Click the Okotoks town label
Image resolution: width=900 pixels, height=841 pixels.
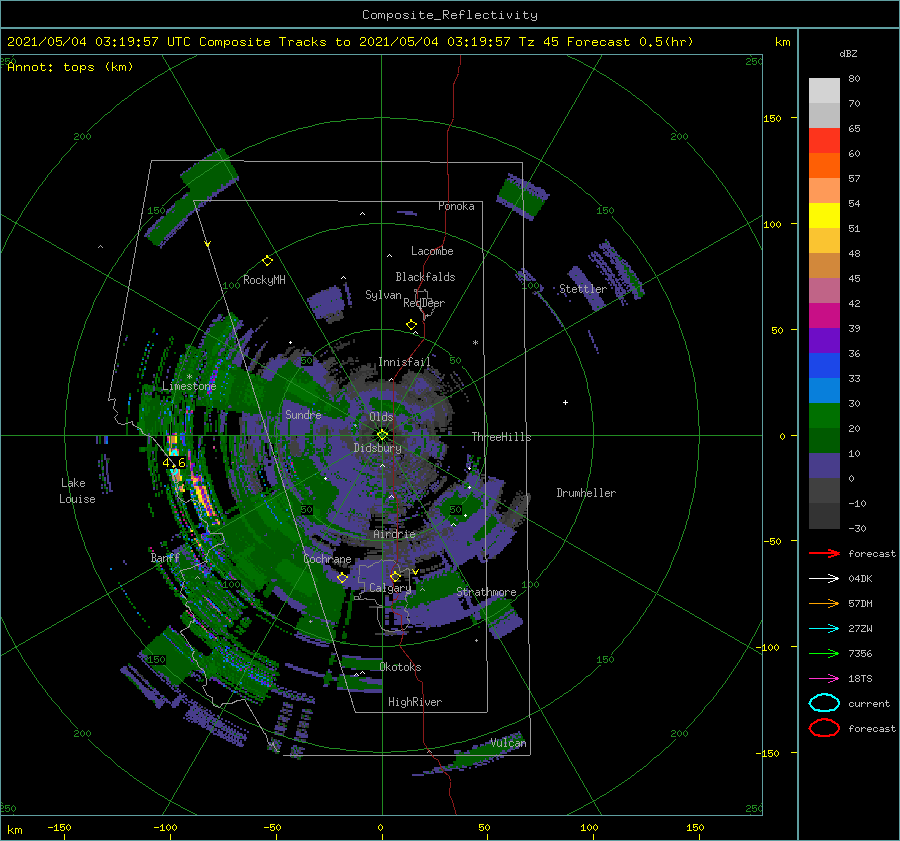pos(400,667)
